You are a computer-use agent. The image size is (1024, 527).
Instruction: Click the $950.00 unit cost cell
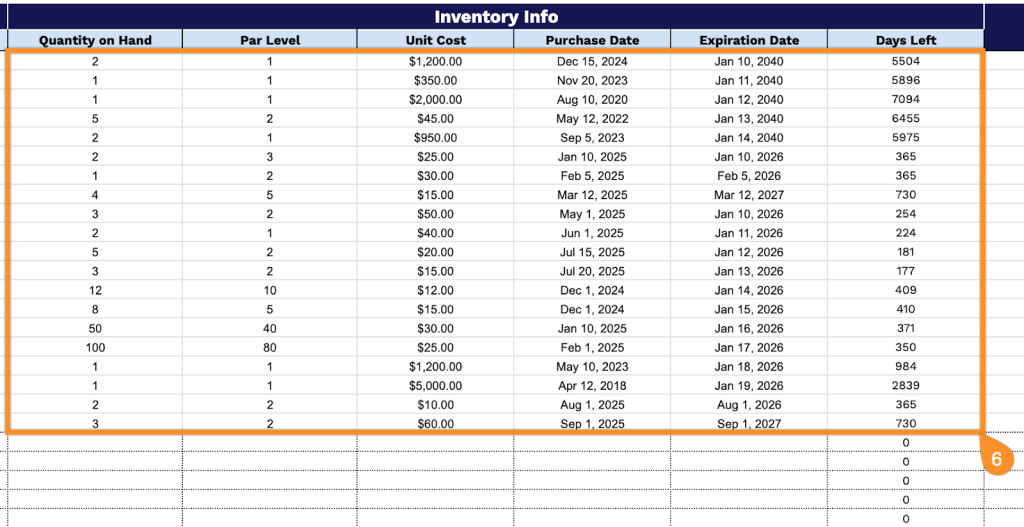pyautogui.click(x=435, y=138)
